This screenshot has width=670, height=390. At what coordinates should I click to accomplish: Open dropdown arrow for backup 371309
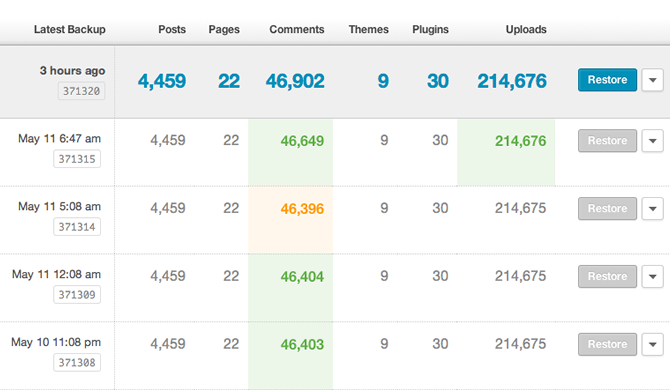[x=652, y=276]
